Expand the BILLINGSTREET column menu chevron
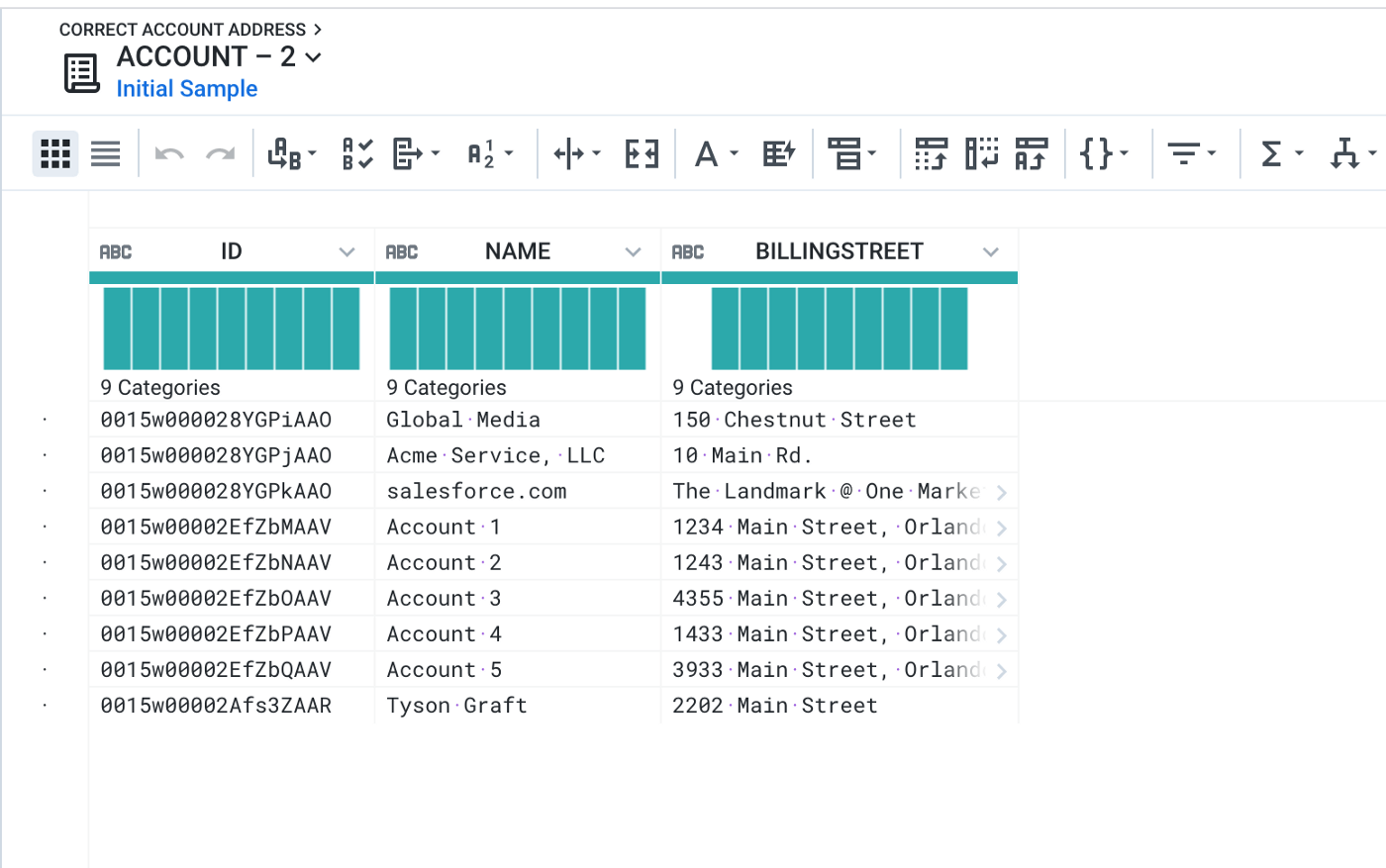Screen dimensions: 1386x868 [991, 252]
